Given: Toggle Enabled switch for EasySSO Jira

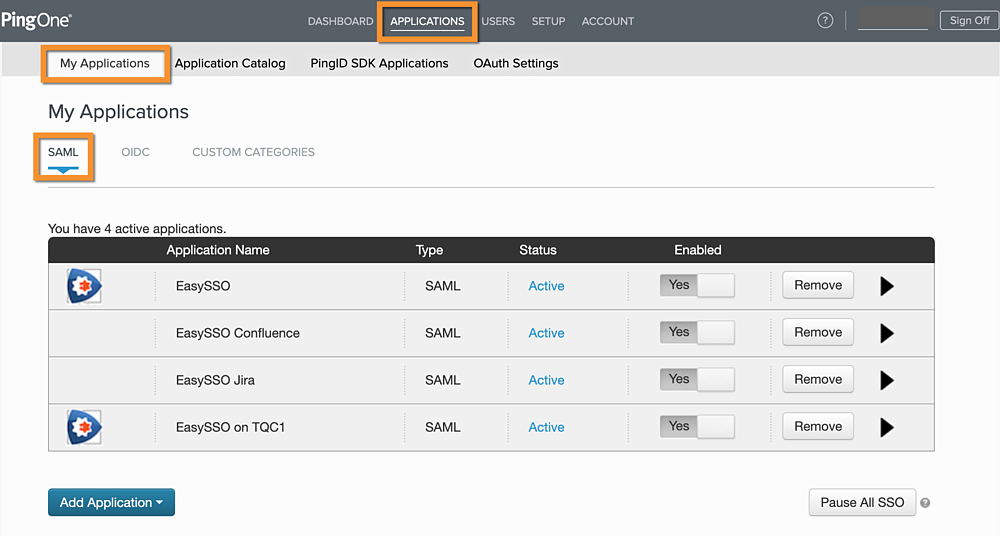Looking at the screenshot, I should click(697, 380).
